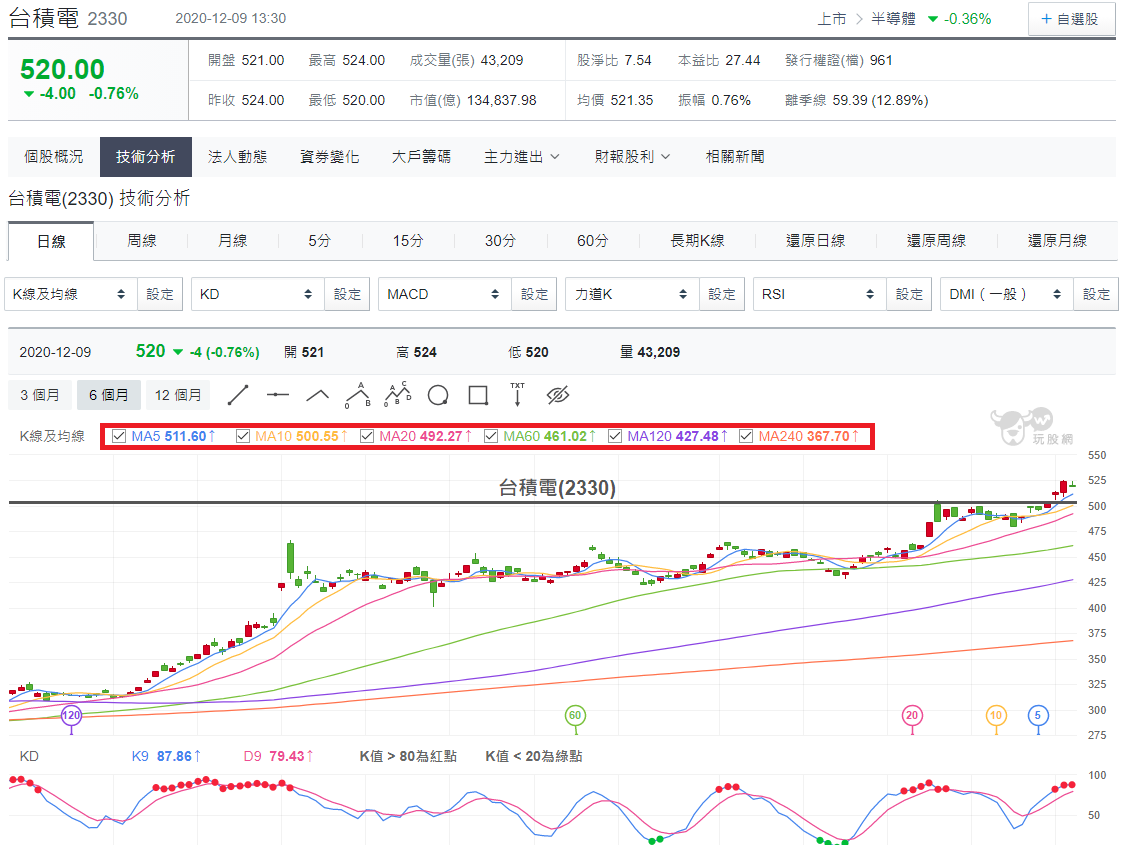Click the MA120 marker circle on chart
1127x845 pixels.
pos(71,715)
